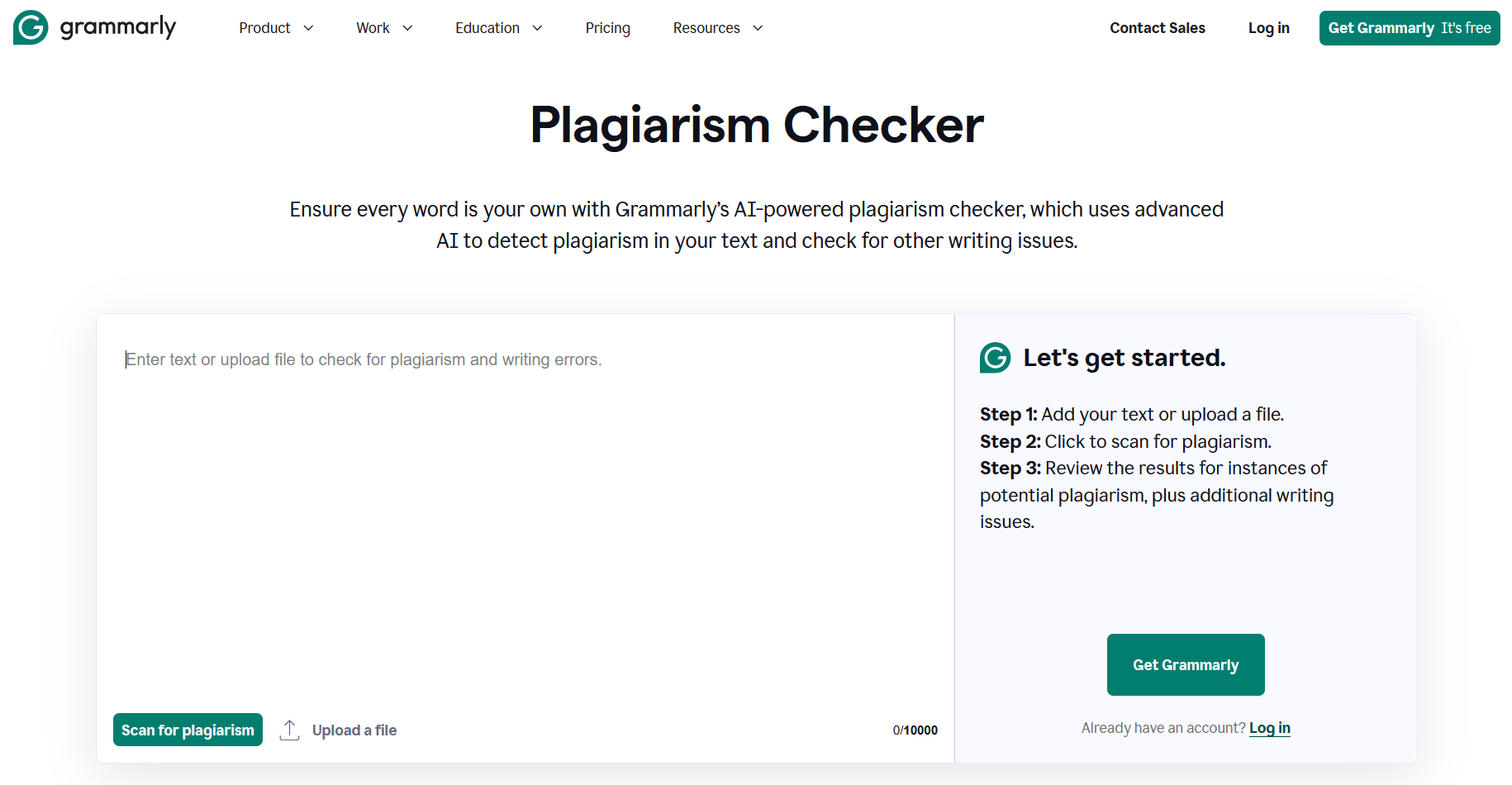Select the Upload a file label
Image resolution: width=1512 pixels, height=785 pixels.
[354, 730]
